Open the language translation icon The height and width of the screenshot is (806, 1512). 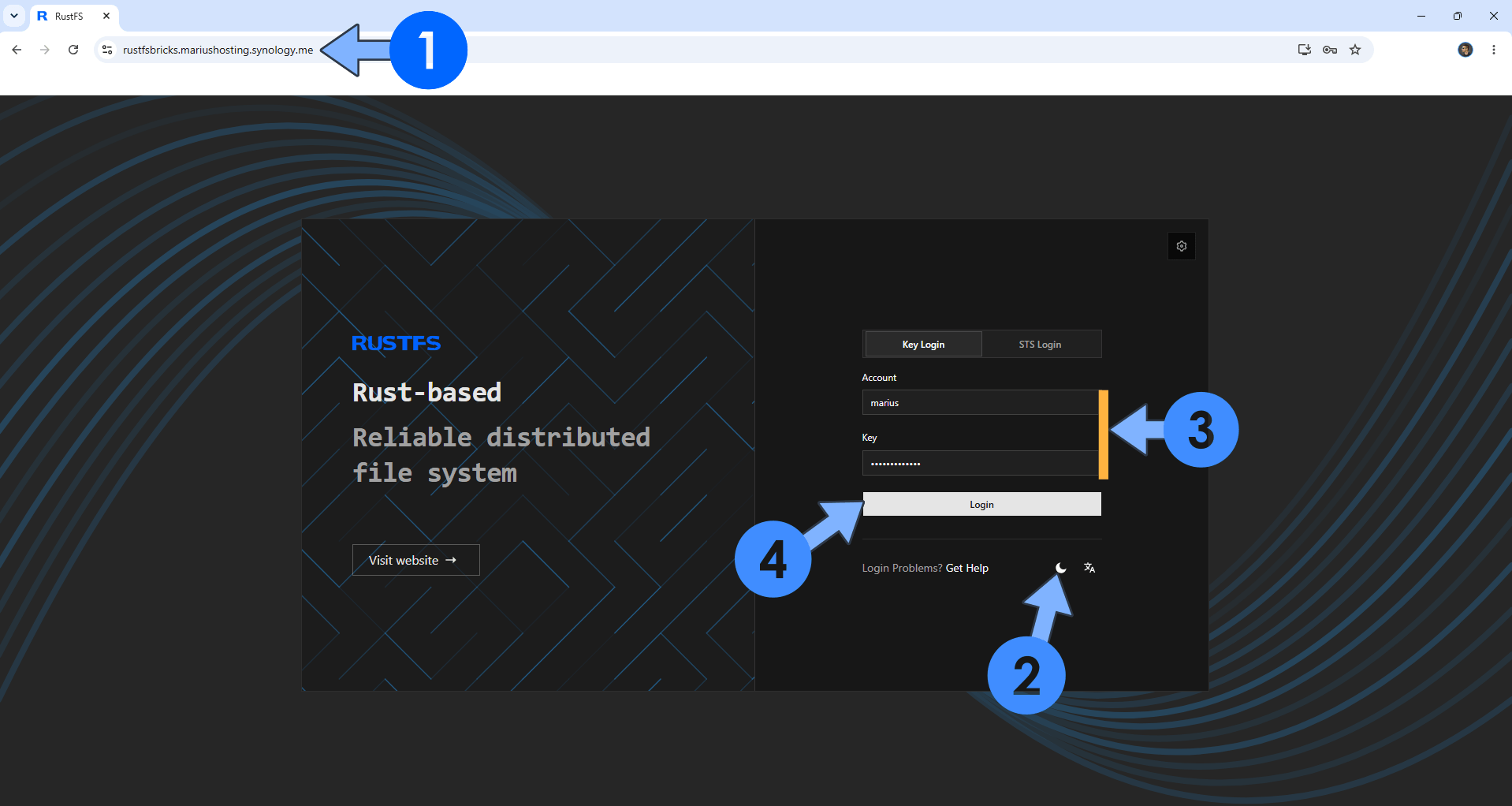(1089, 568)
